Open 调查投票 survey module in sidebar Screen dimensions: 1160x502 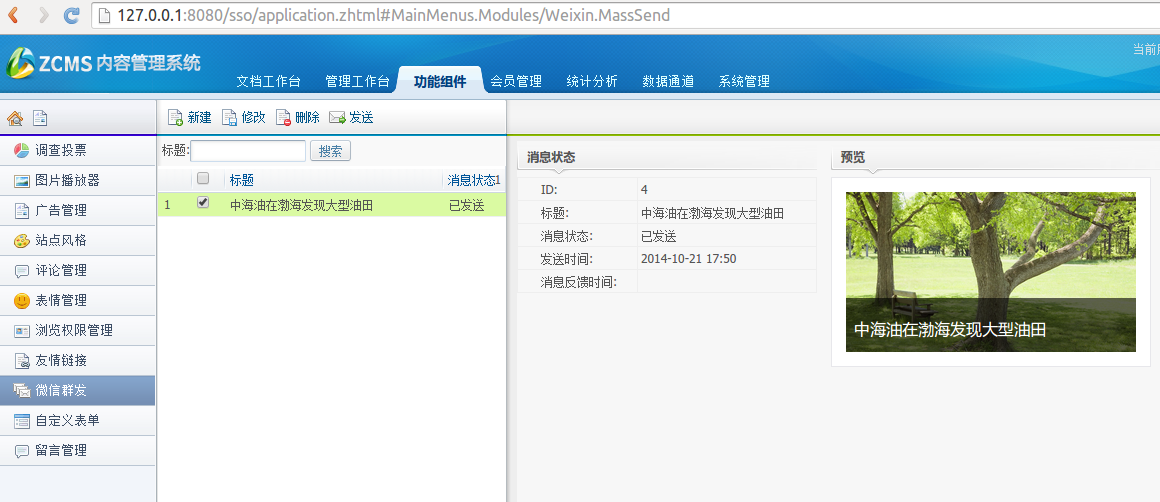(x=61, y=150)
